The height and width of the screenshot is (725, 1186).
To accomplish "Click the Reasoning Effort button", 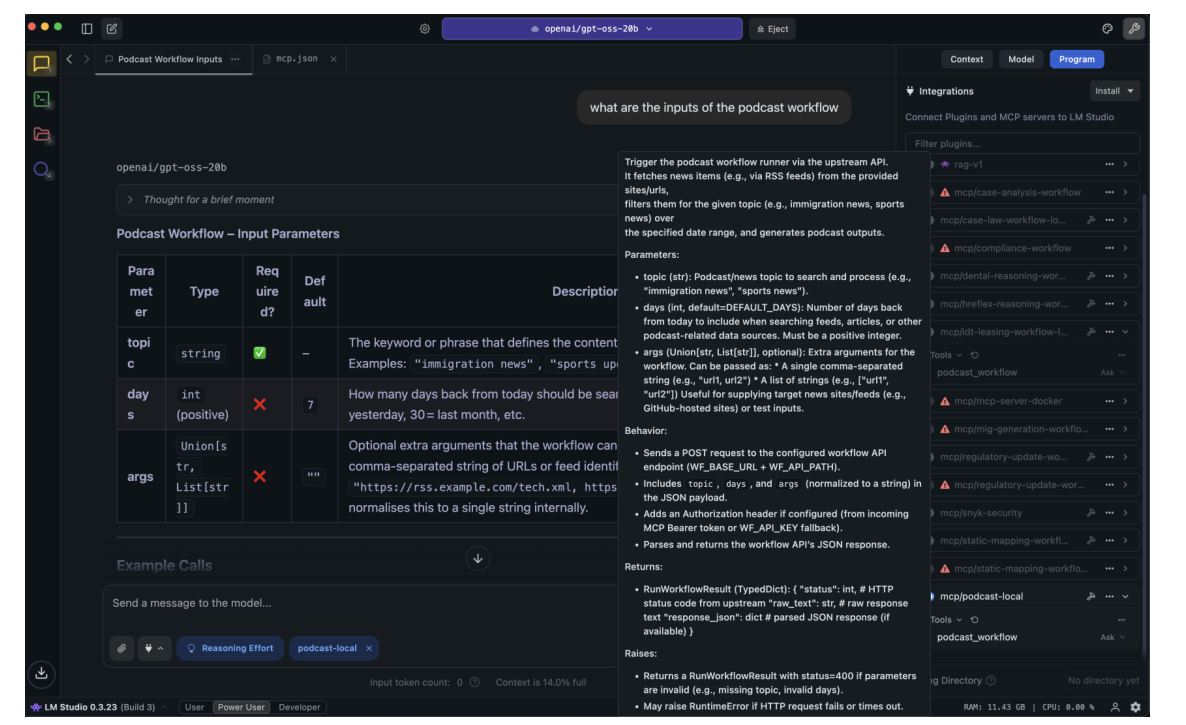I will (x=230, y=648).
